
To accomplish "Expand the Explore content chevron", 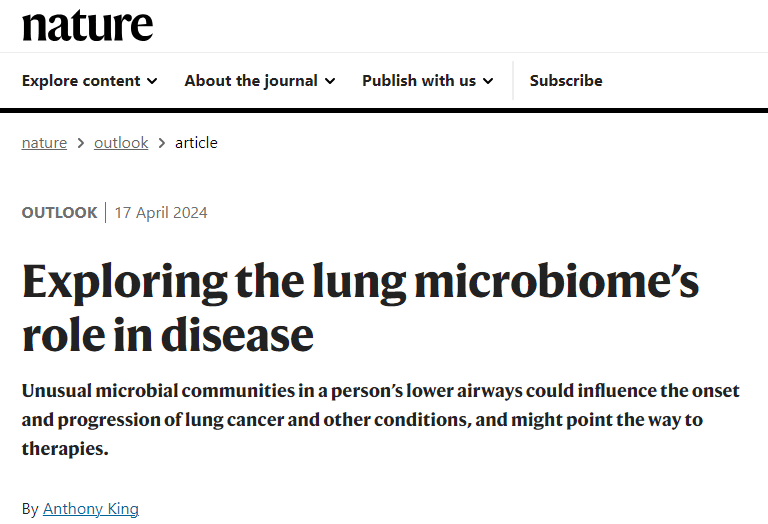I will pos(152,81).
